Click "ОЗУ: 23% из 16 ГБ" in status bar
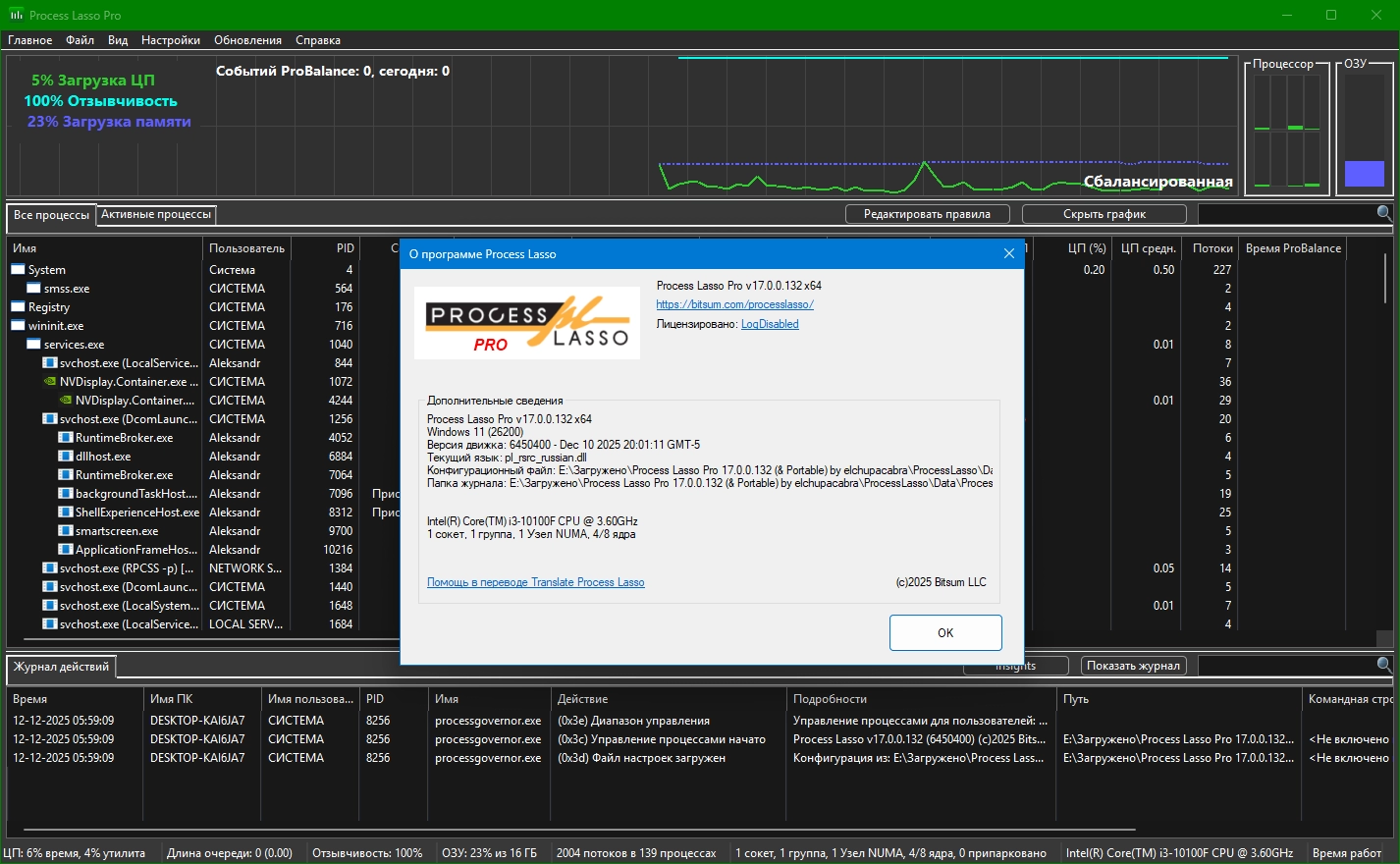Screen dimensions: 1400x864 click(489, 853)
